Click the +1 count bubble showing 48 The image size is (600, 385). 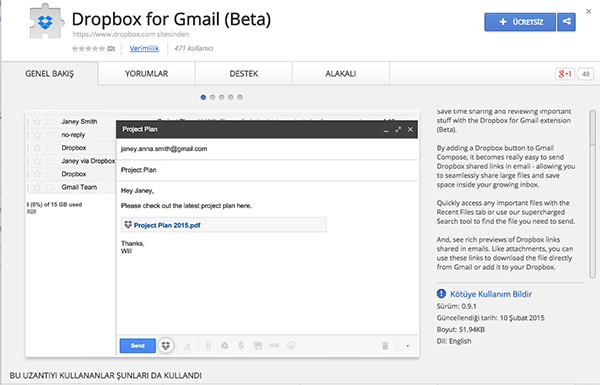pos(585,74)
